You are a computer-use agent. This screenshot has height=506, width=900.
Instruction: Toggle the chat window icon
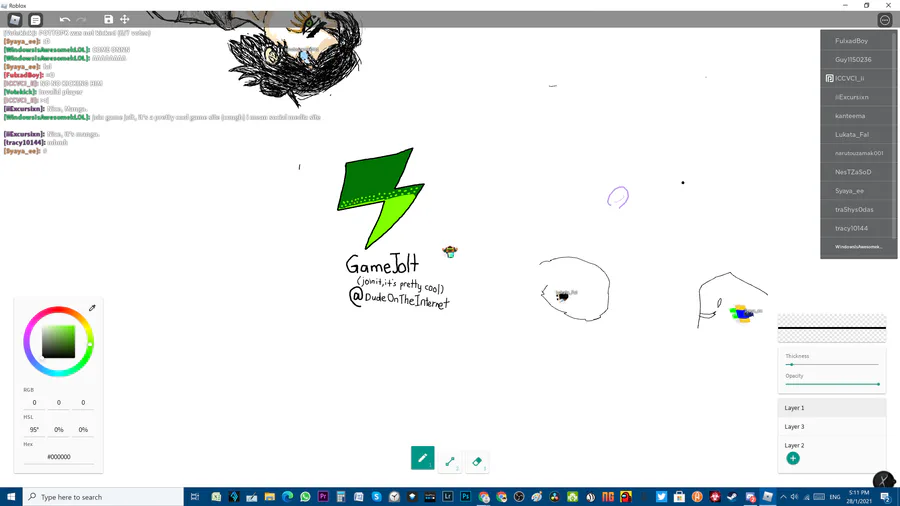pyautogui.click(x=36, y=20)
